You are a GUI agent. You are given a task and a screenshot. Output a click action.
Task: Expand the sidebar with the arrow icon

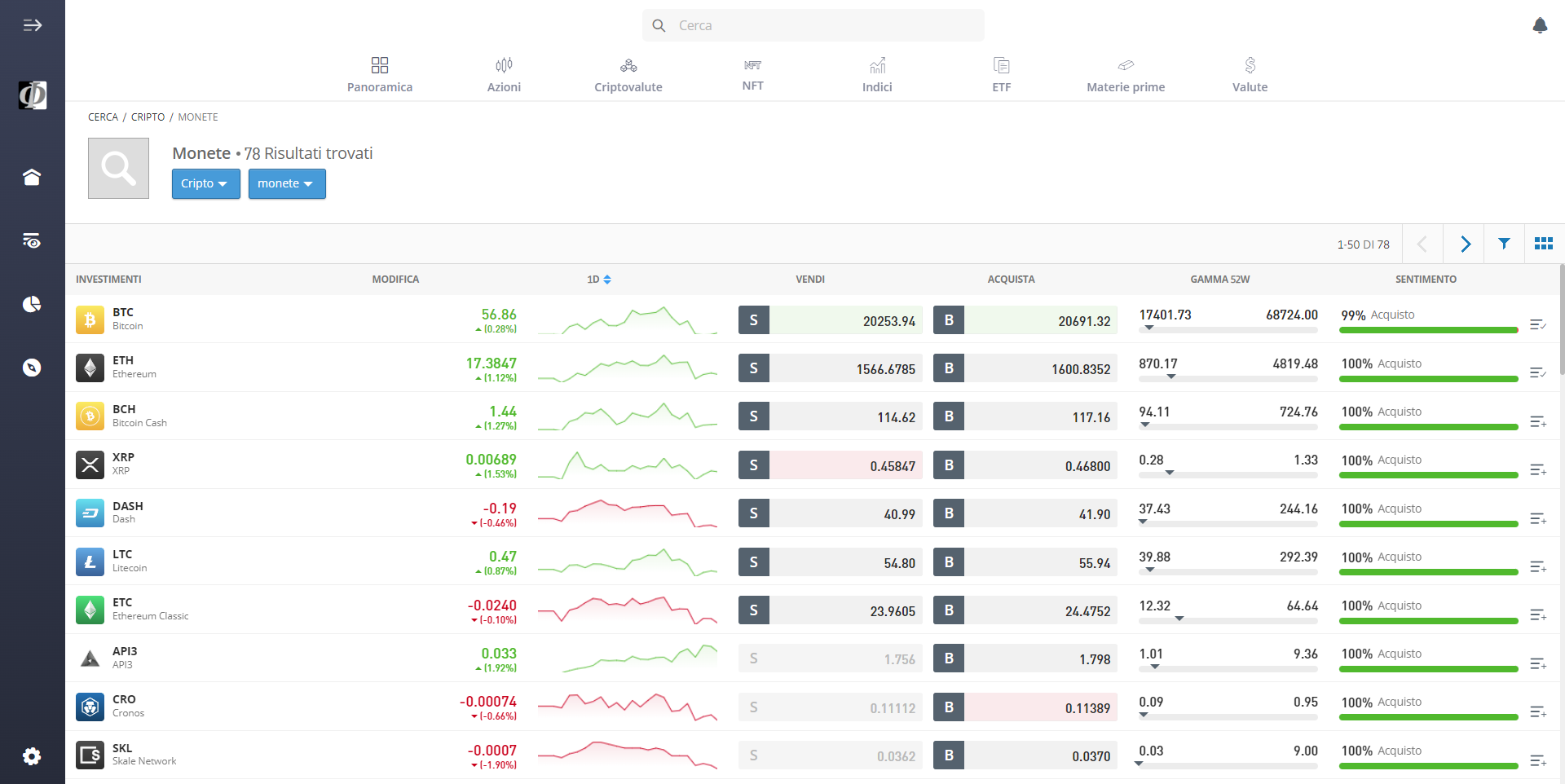coord(32,25)
